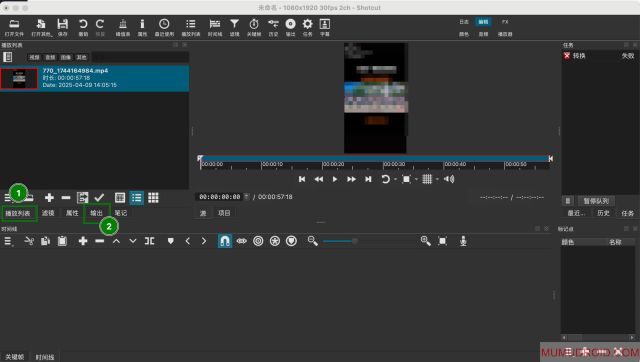The height and width of the screenshot is (362, 640).
Task: Switch to the Filters (滤镜) tab
Action: click(x=48, y=213)
